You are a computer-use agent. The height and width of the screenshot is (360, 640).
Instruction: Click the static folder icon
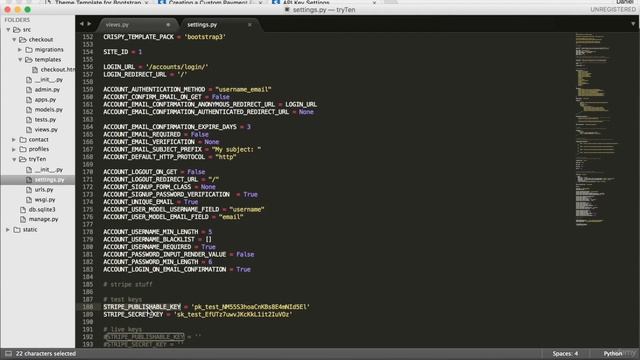click(x=17, y=230)
